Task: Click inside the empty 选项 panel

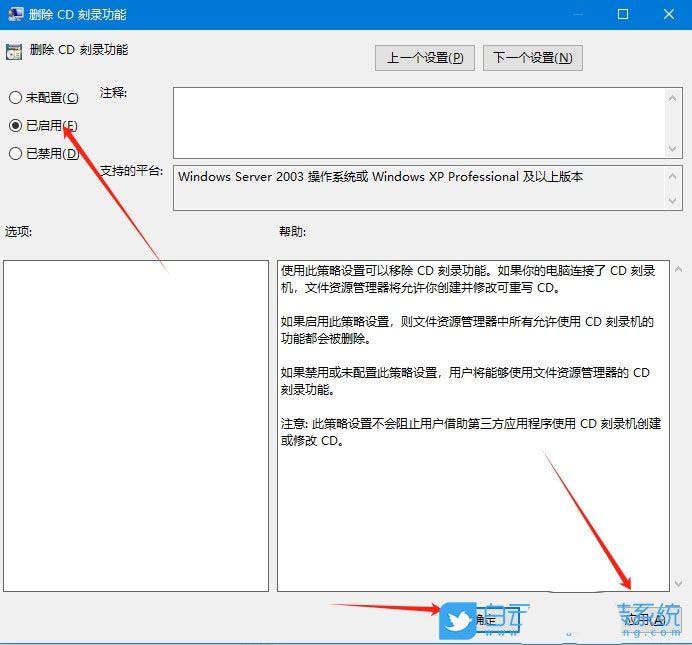Action: [x=135, y=425]
